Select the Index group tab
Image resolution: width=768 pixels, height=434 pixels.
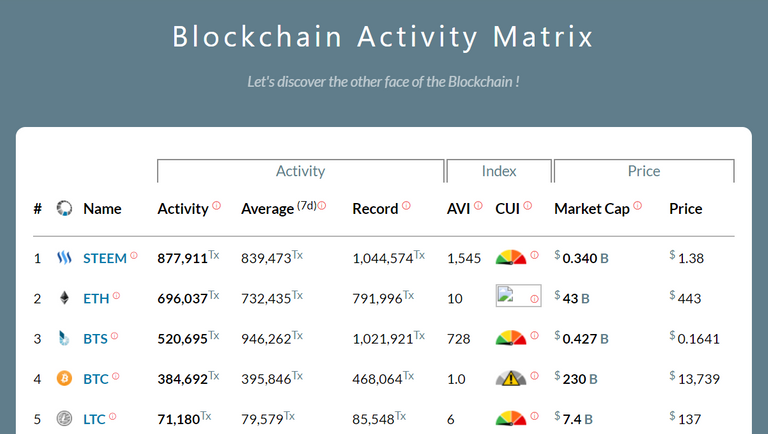(499, 171)
